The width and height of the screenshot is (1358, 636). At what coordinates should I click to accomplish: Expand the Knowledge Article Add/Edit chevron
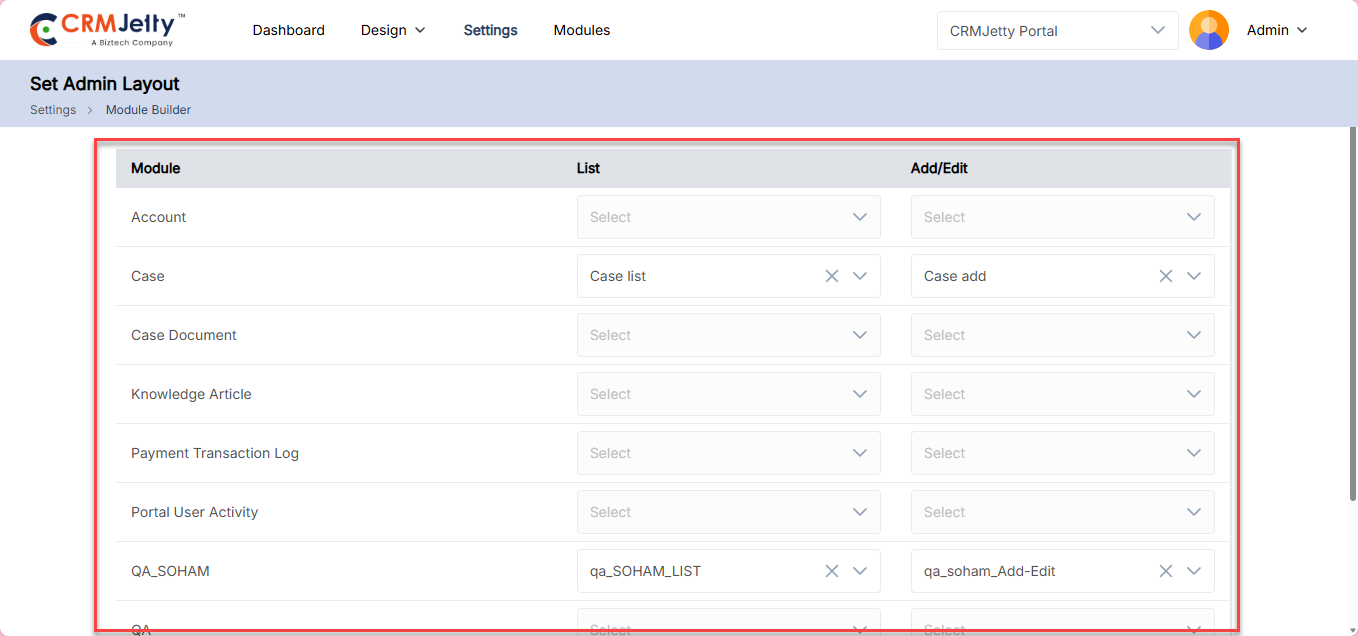point(1193,394)
